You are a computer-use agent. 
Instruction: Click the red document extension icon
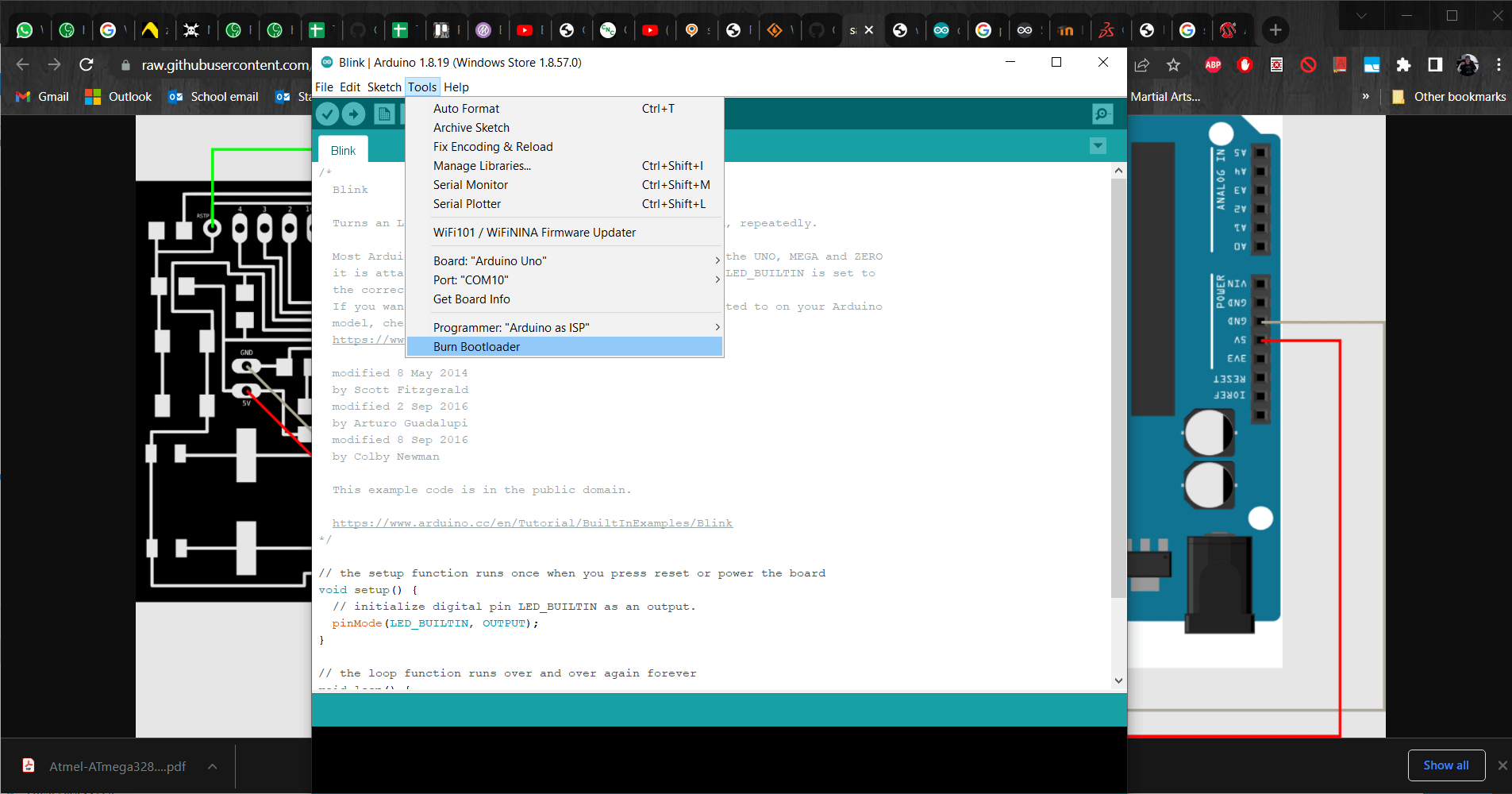tap(1276, 65)
